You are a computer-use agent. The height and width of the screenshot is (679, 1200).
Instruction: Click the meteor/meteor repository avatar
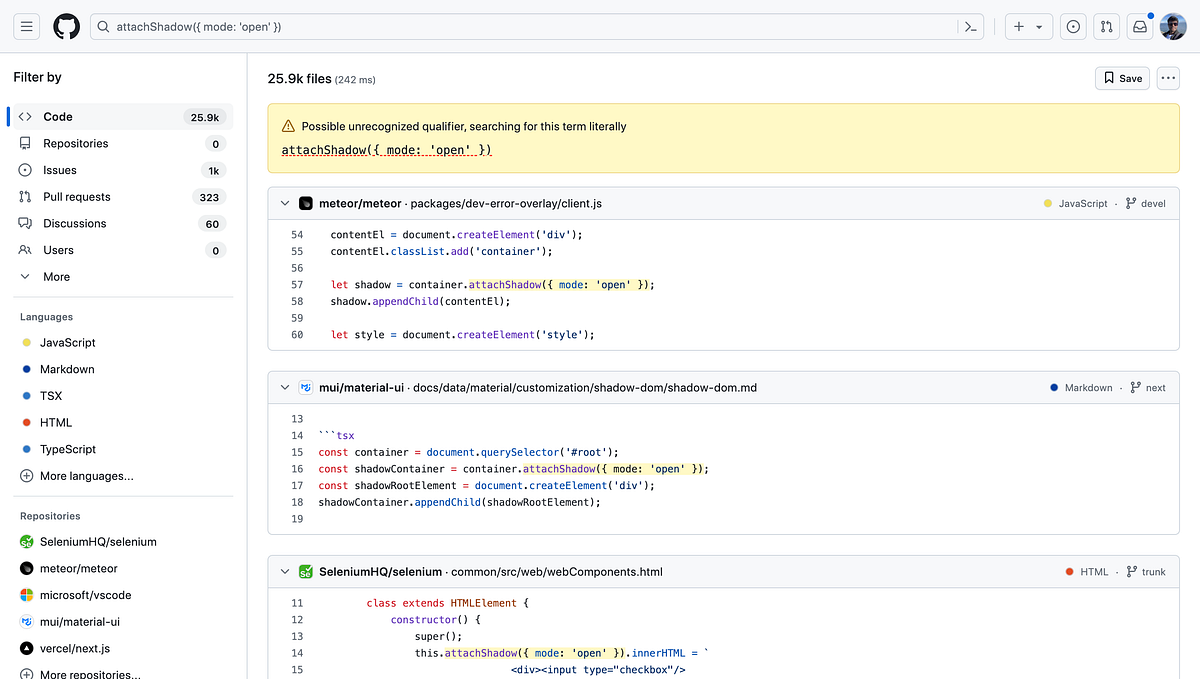point(305,202)
